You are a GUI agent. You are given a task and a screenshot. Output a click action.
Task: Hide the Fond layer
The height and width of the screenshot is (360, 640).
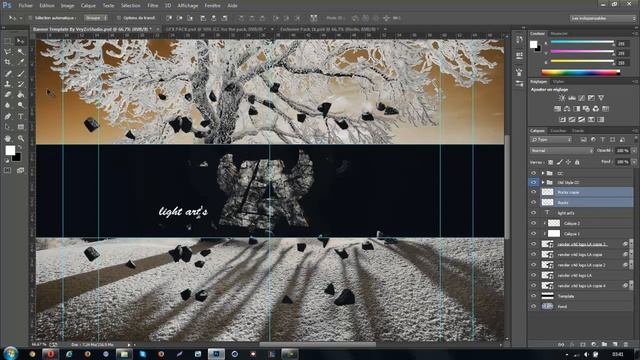coord(533,307)
